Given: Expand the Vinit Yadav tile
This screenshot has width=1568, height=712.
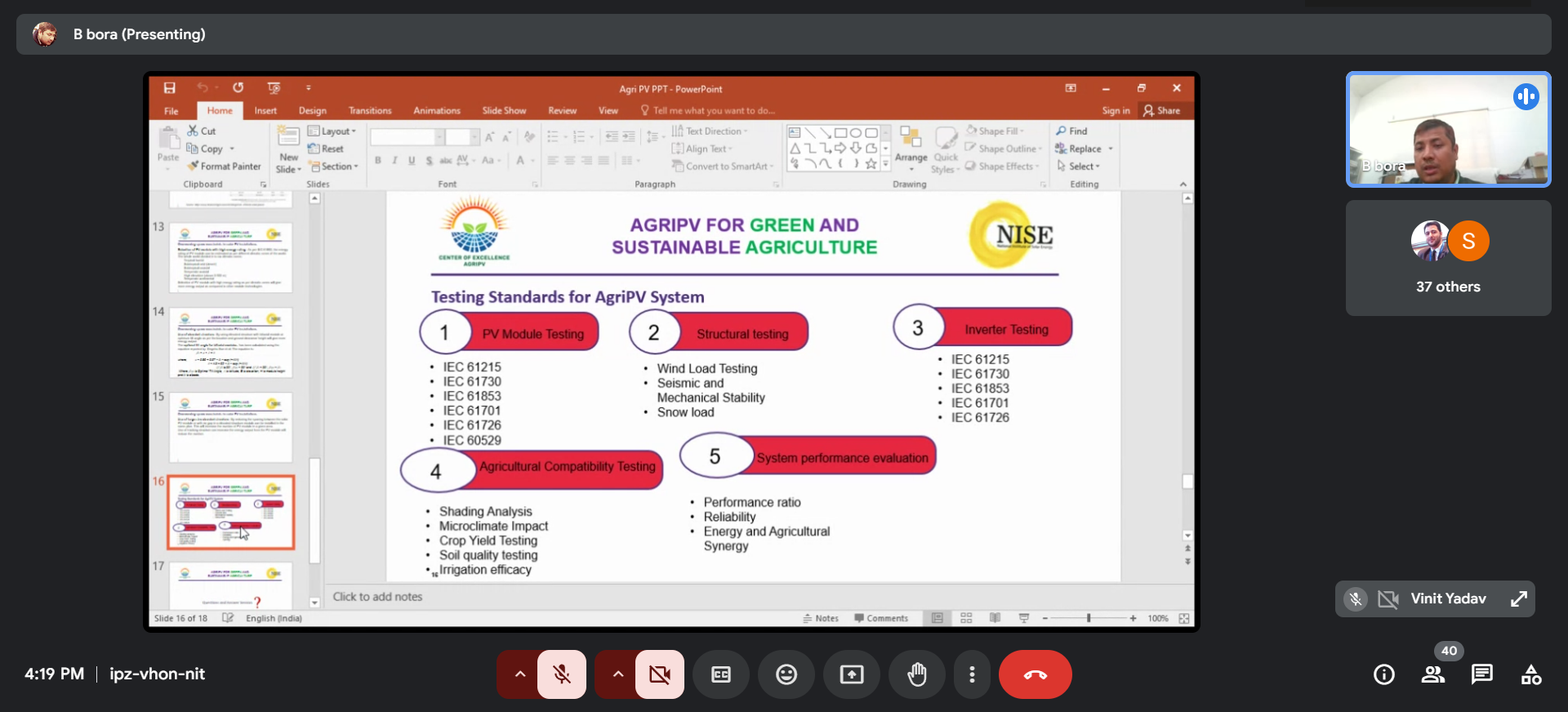Looking at the screenshot, I should tap(1519, 599).
